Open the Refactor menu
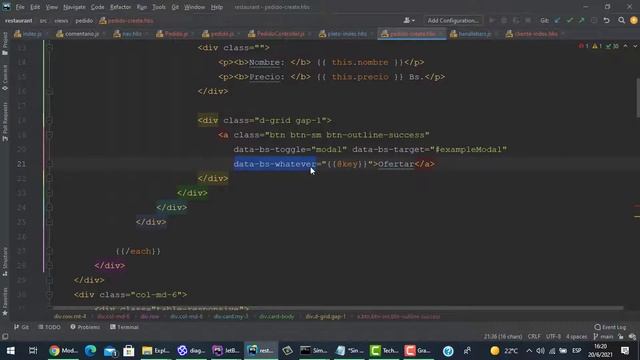This screenshot has width=640, height=360. point(120,7)
